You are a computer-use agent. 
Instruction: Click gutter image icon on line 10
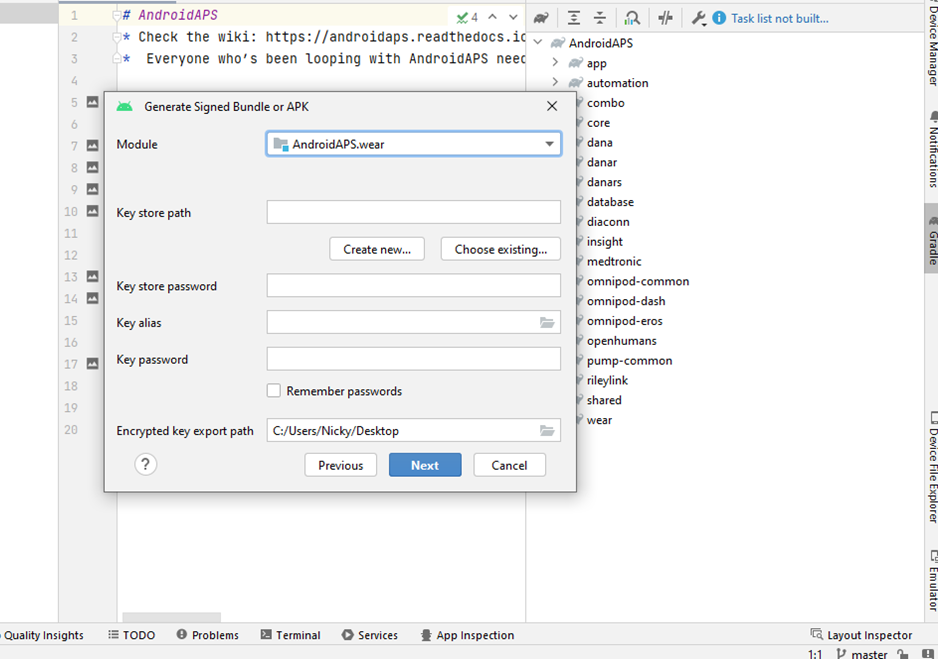93,210
